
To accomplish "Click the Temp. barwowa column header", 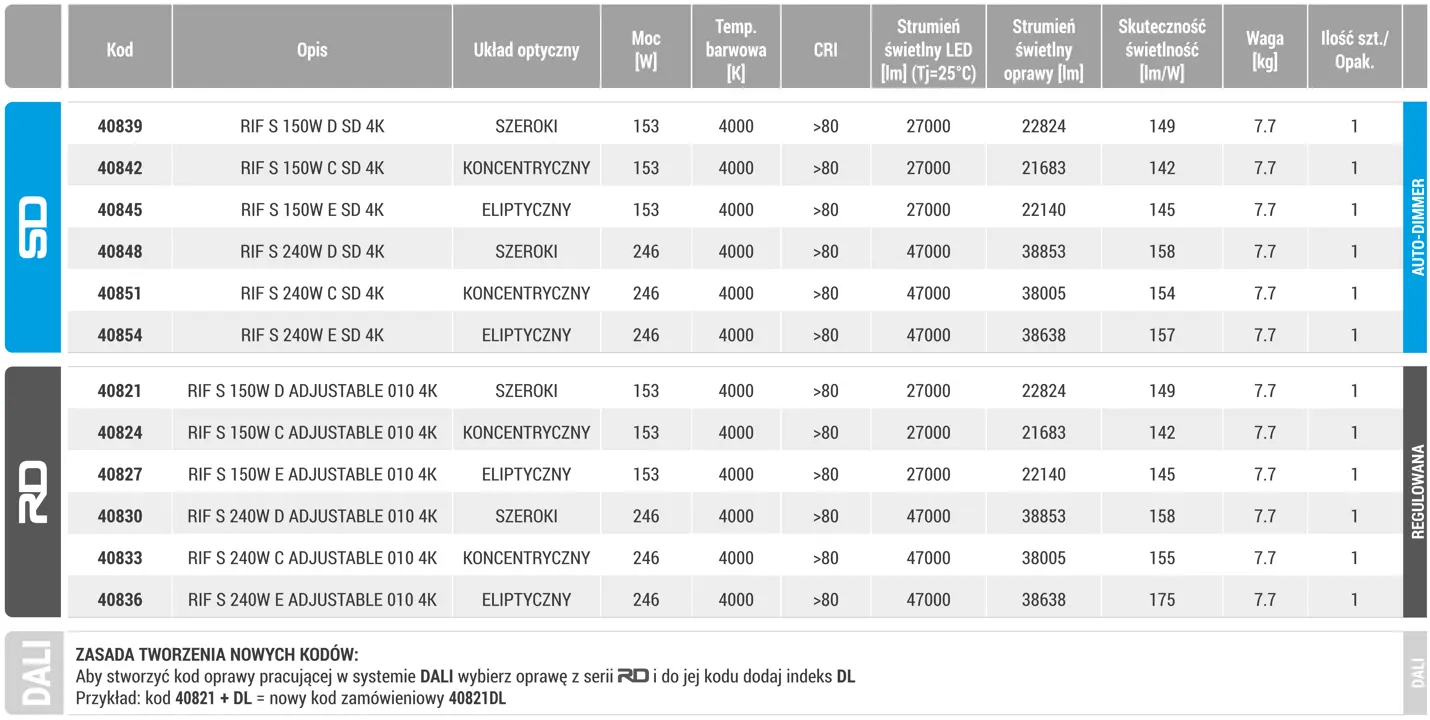I will [x=736, y=49].
